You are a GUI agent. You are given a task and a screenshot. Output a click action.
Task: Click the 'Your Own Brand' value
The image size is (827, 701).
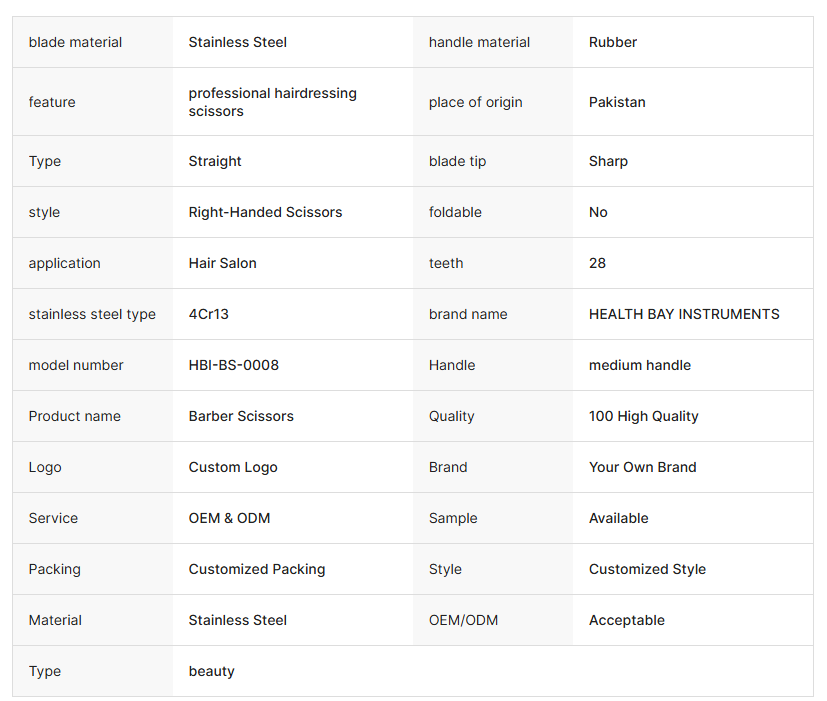[642, 467]
